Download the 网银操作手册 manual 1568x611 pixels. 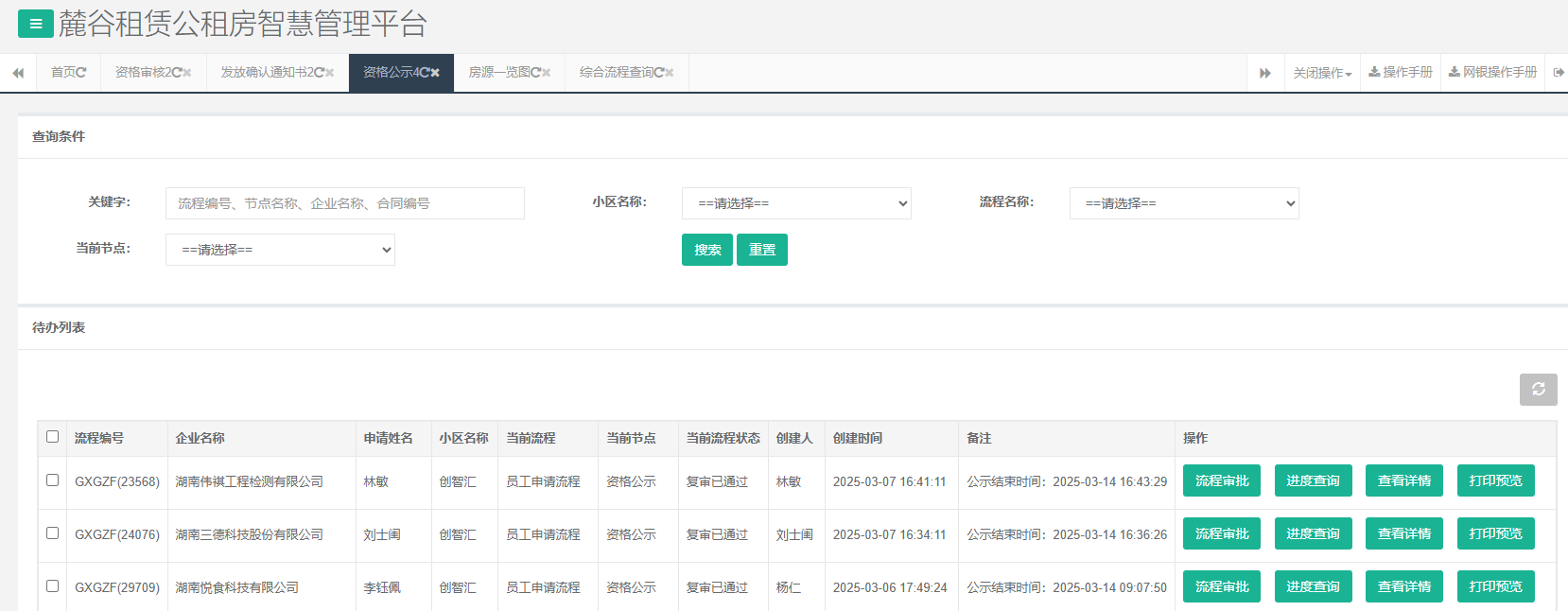pos(1493,73)
